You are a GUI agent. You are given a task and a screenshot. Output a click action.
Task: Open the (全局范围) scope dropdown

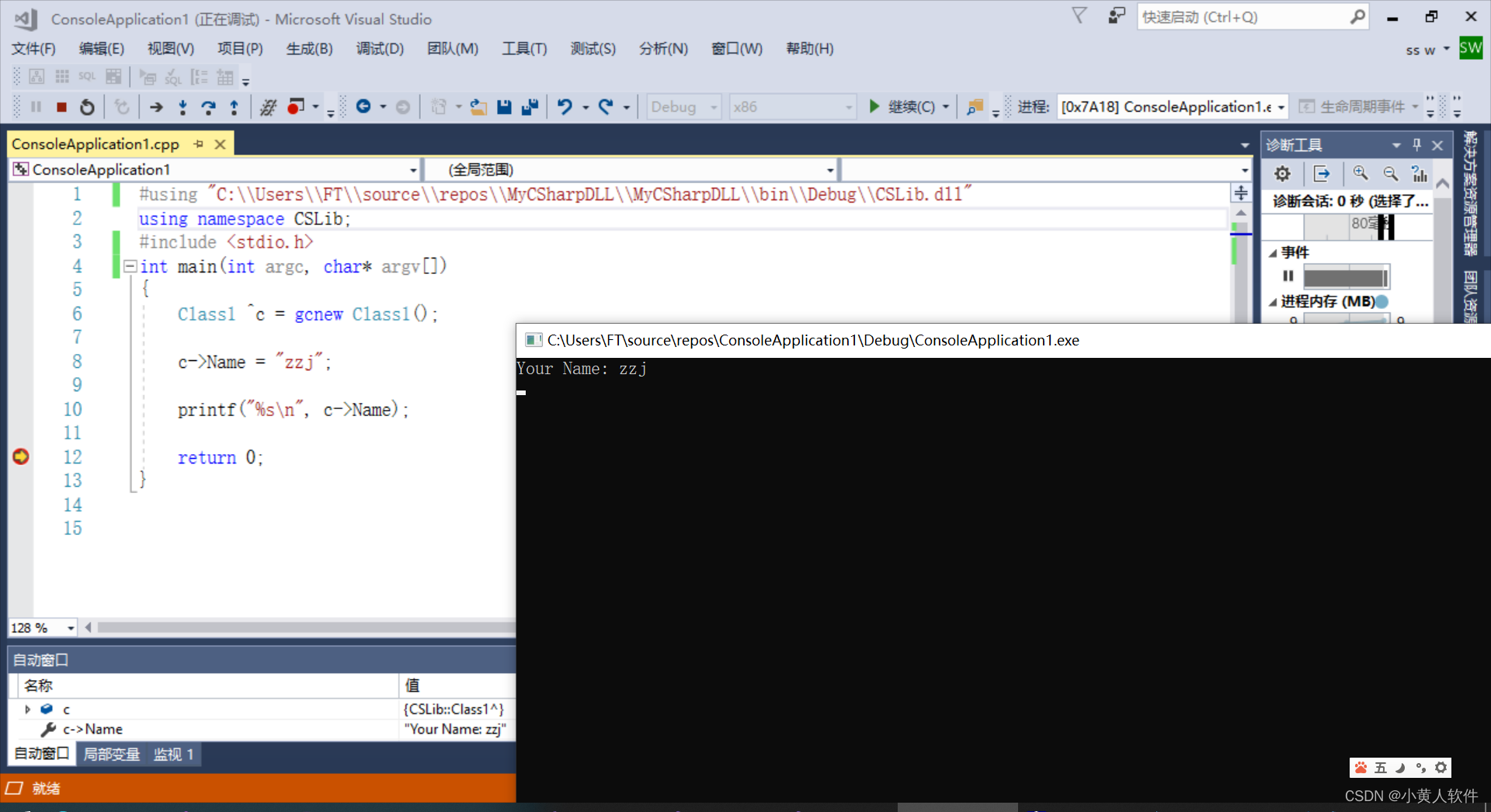[632, 169]
